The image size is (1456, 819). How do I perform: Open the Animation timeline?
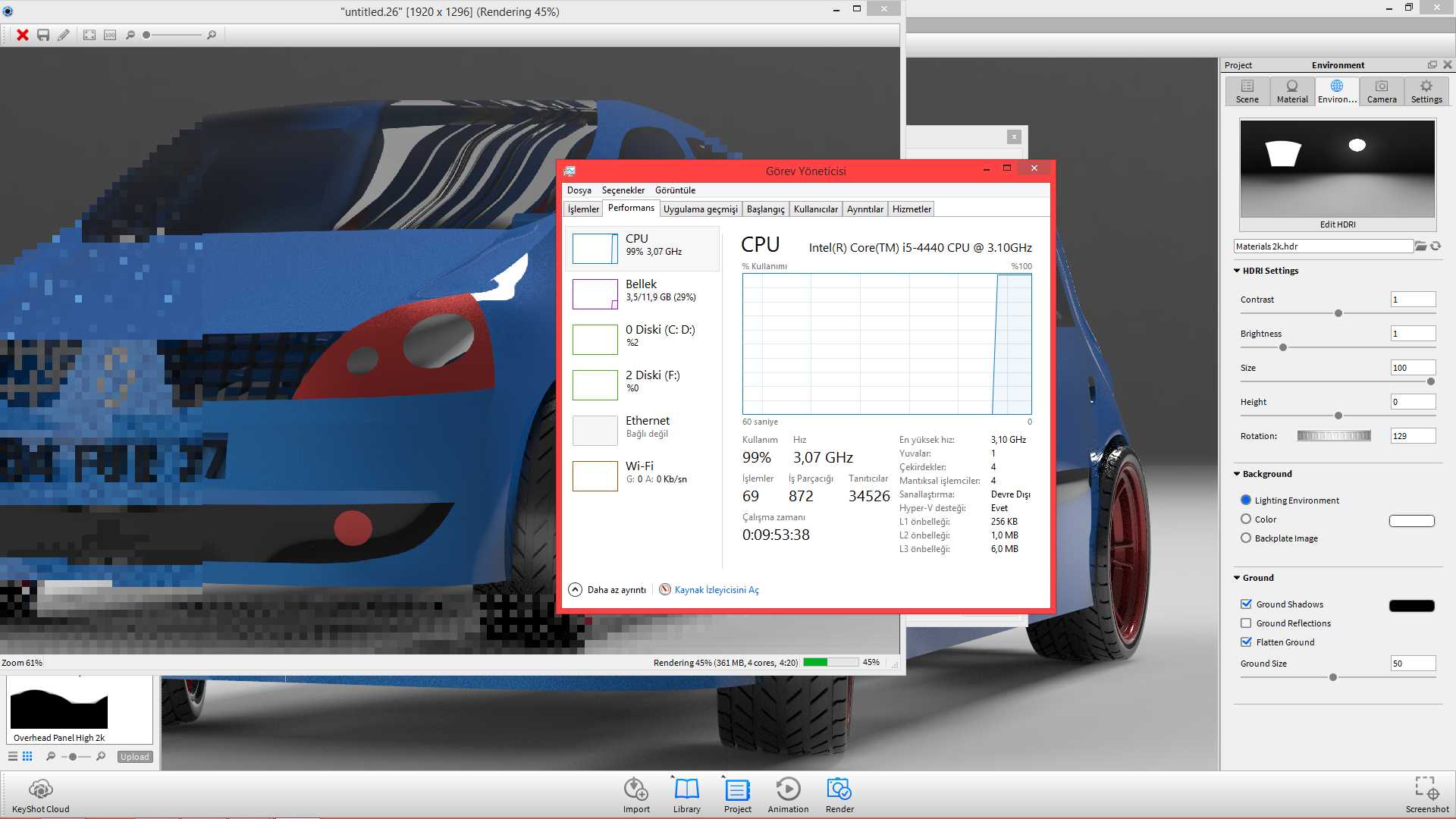point(788,795)
